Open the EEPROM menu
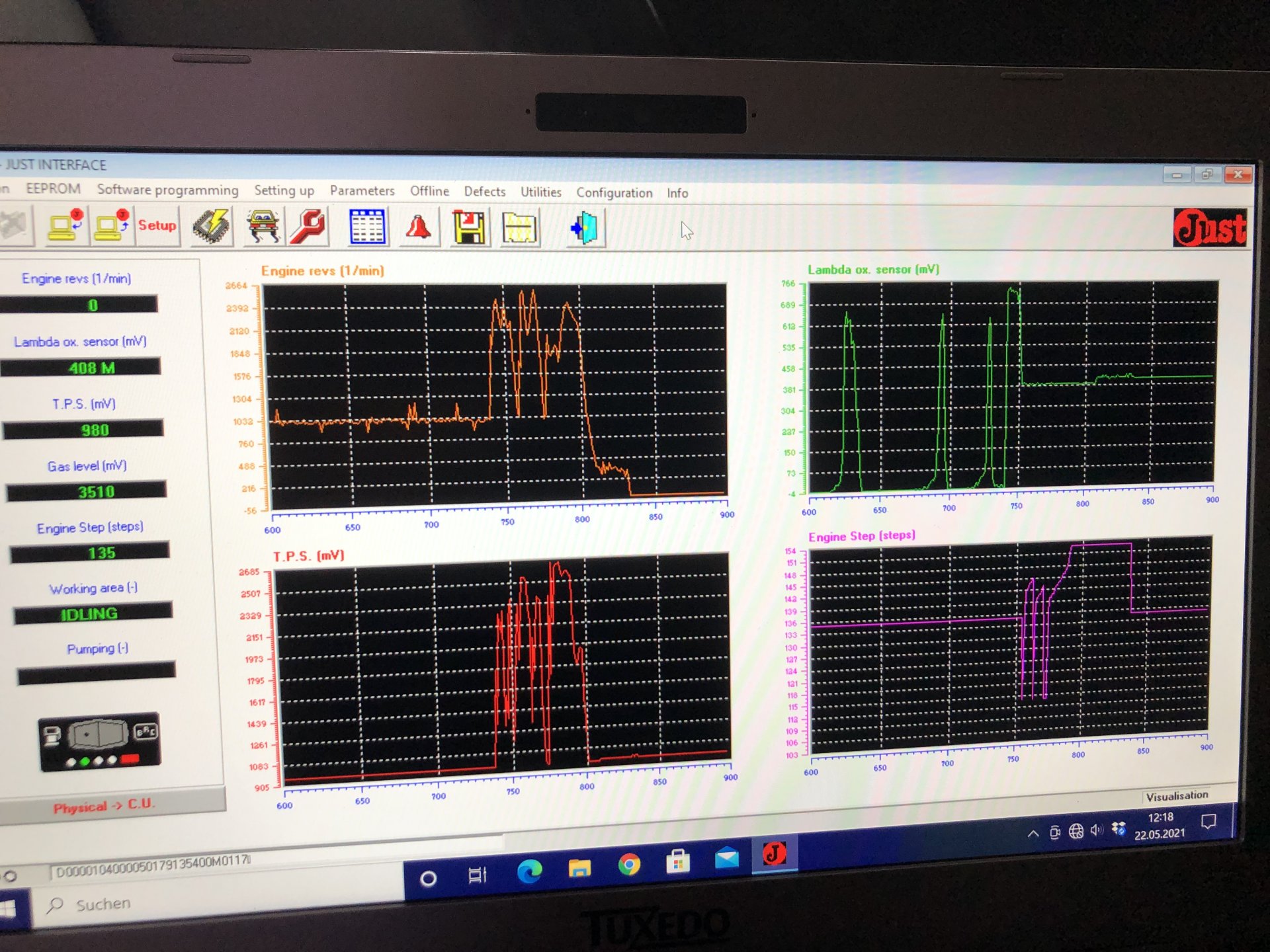Screen dimensions: 1270x952 click(x=53, y=188)
